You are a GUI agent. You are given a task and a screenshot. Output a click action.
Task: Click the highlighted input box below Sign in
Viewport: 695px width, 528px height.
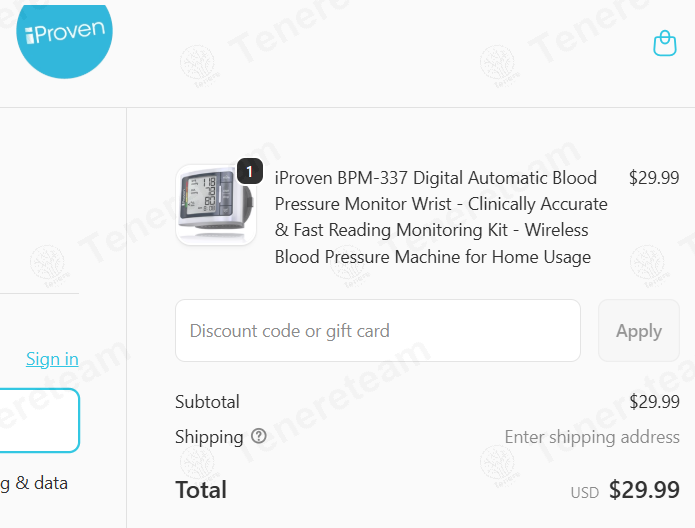39,421
